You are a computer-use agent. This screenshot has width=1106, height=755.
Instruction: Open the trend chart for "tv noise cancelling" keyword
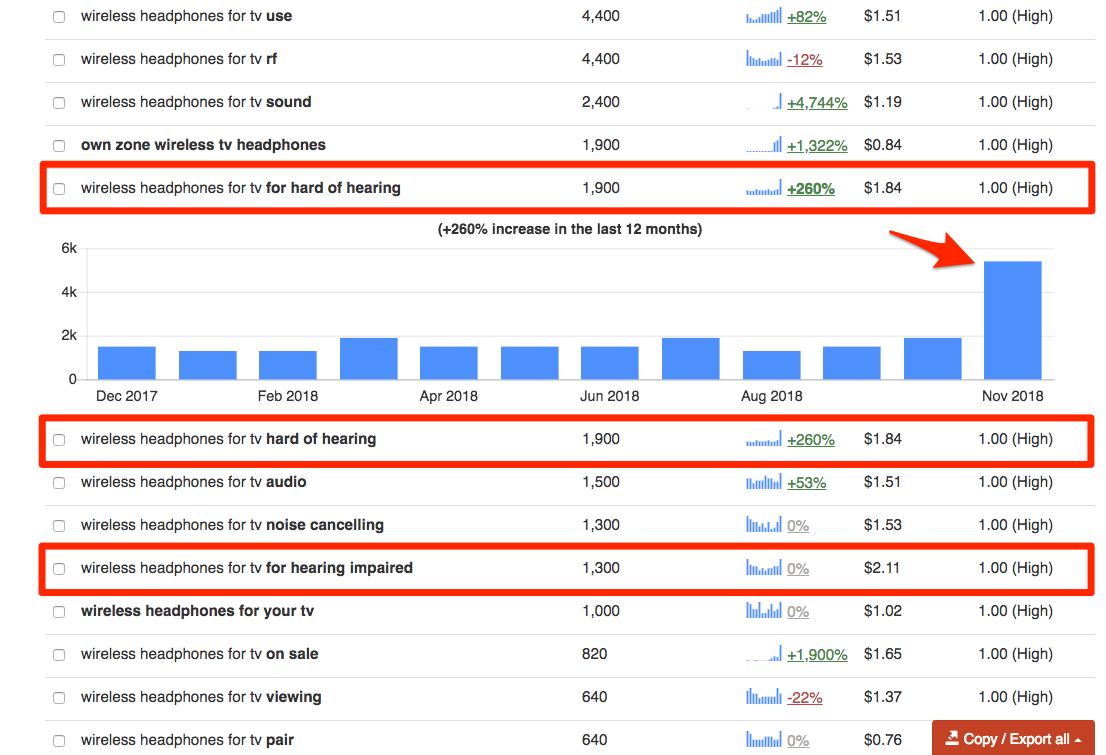click(762, 524)
